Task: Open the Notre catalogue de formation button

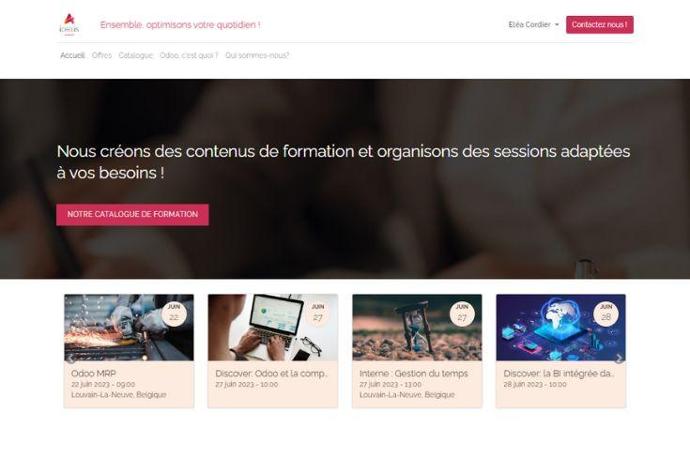Action: click(132, 214)
